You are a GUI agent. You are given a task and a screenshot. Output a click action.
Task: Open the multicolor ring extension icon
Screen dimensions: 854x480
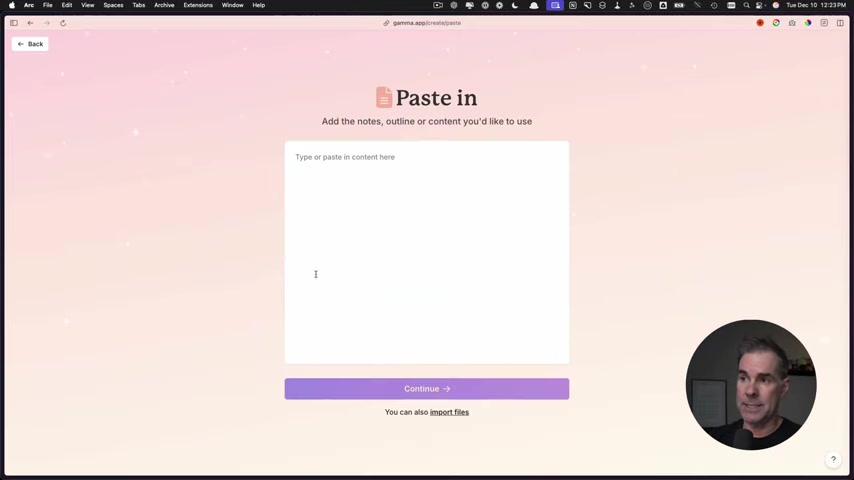click(x=776, y=23)
